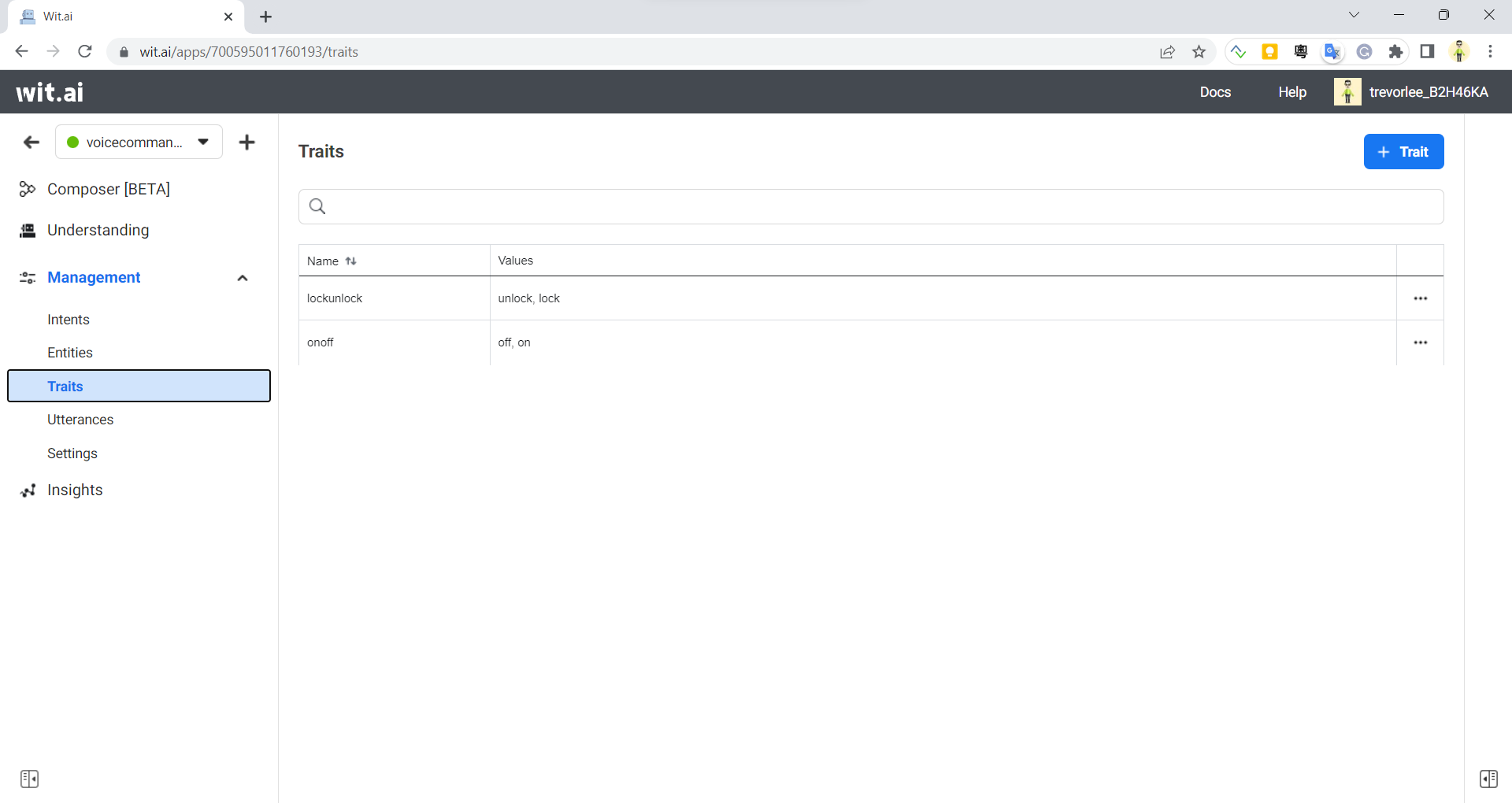
Task: Go to Intents page
Action: [69, 320]
